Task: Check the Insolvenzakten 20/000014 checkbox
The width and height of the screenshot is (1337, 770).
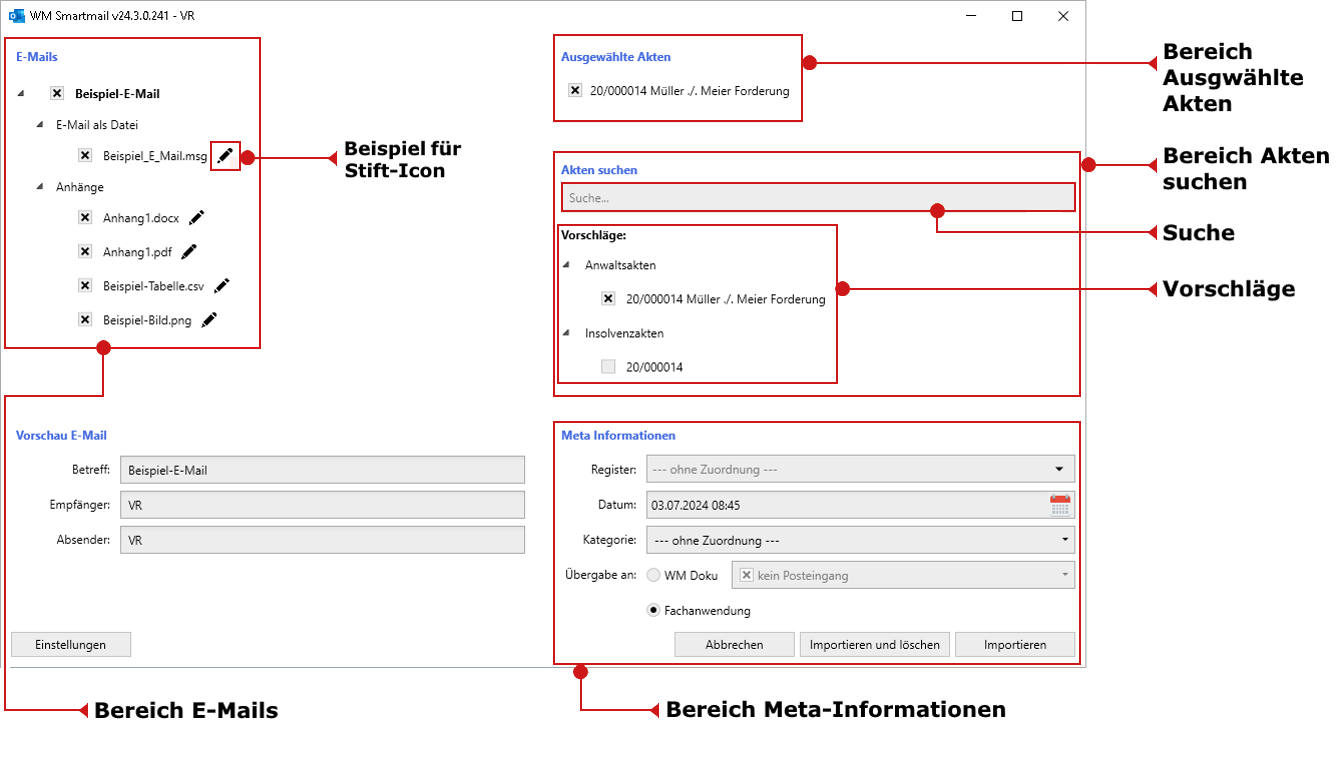Action: tap(608, 367)
